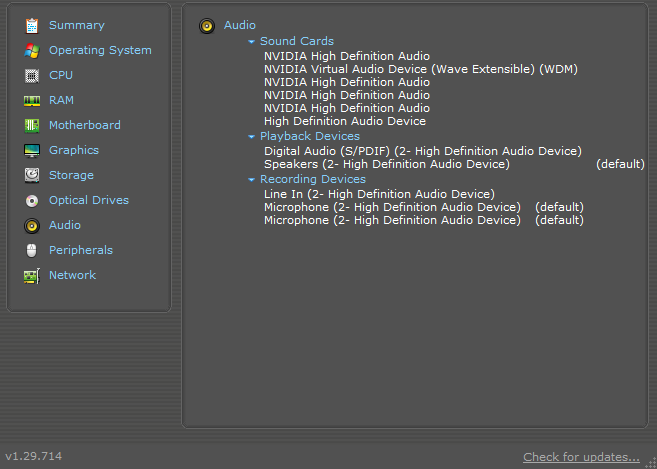Open the Summary section

(77, 25)
